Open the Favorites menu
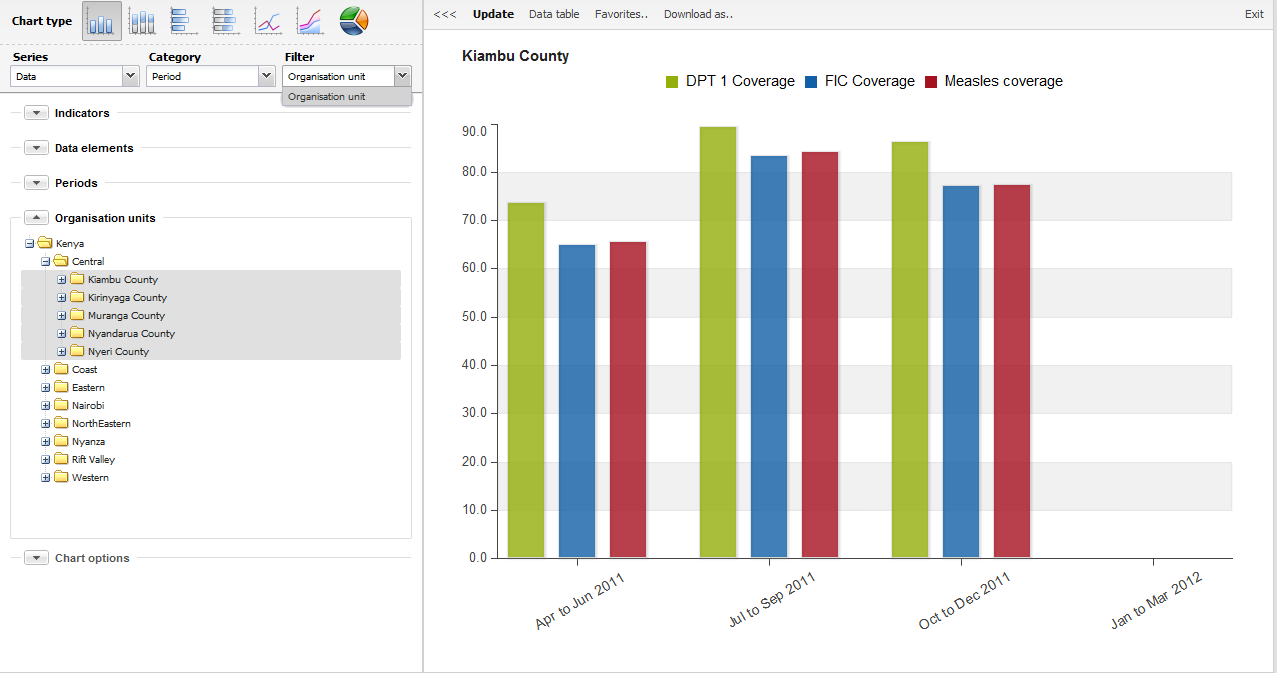This screenshot has width=1277, height=673. (x=621, y=14)
